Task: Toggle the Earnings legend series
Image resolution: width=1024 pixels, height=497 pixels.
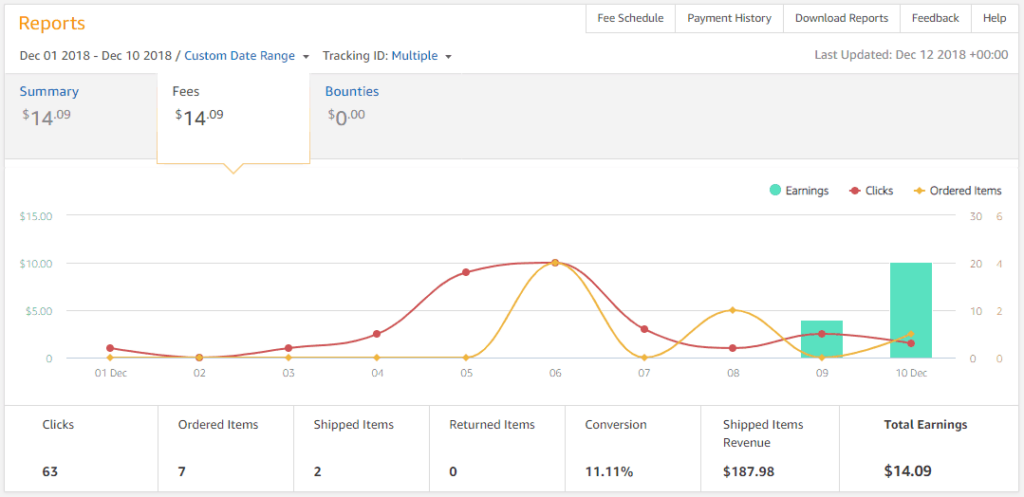Action: click(x=799, y=190)
